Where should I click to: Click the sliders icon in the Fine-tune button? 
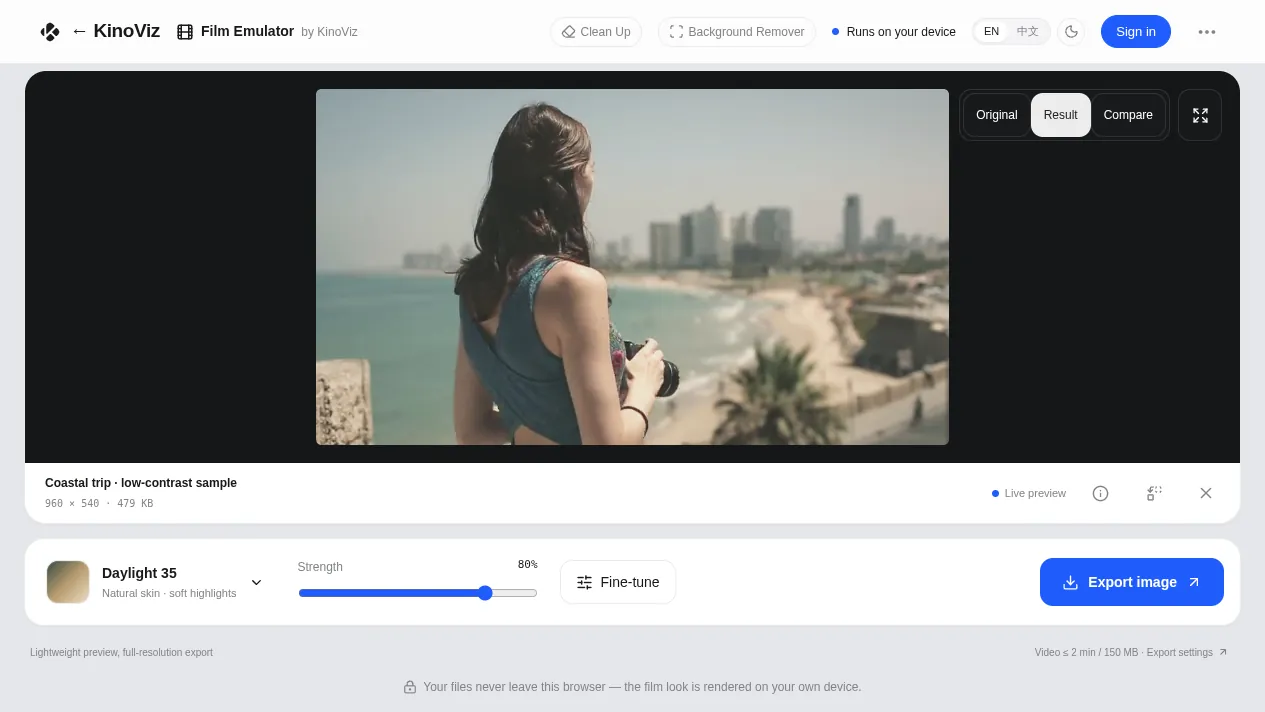pyautogui.click(x=585, y=582)
